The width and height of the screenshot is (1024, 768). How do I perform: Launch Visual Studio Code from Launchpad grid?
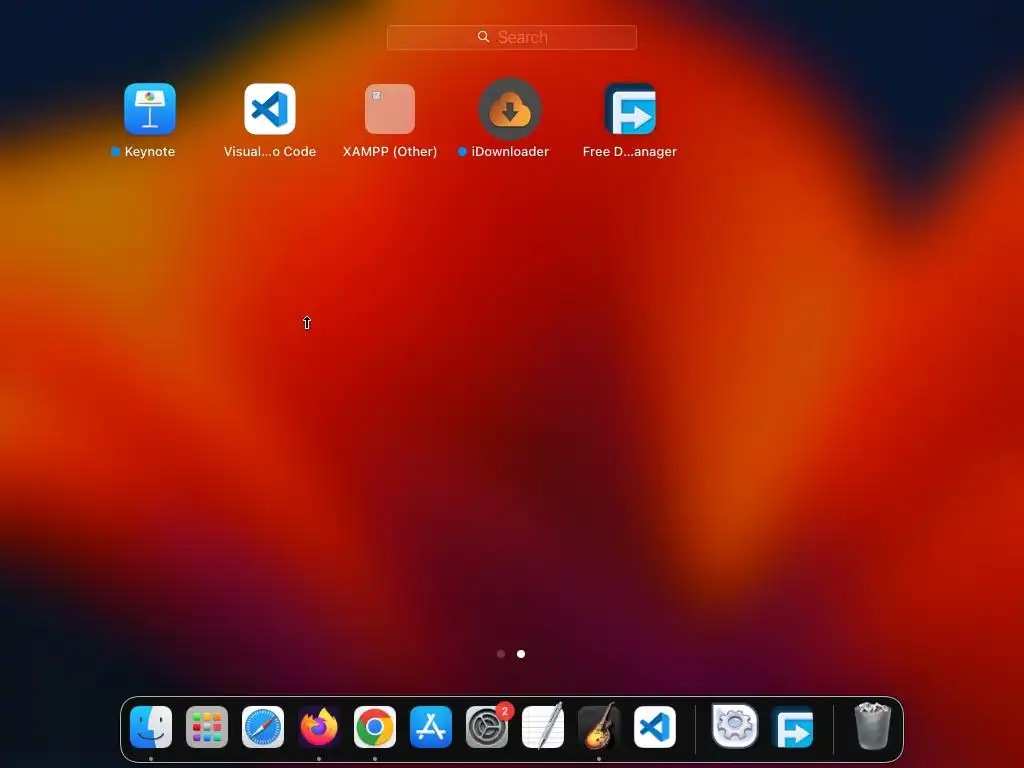pos(270,109)
